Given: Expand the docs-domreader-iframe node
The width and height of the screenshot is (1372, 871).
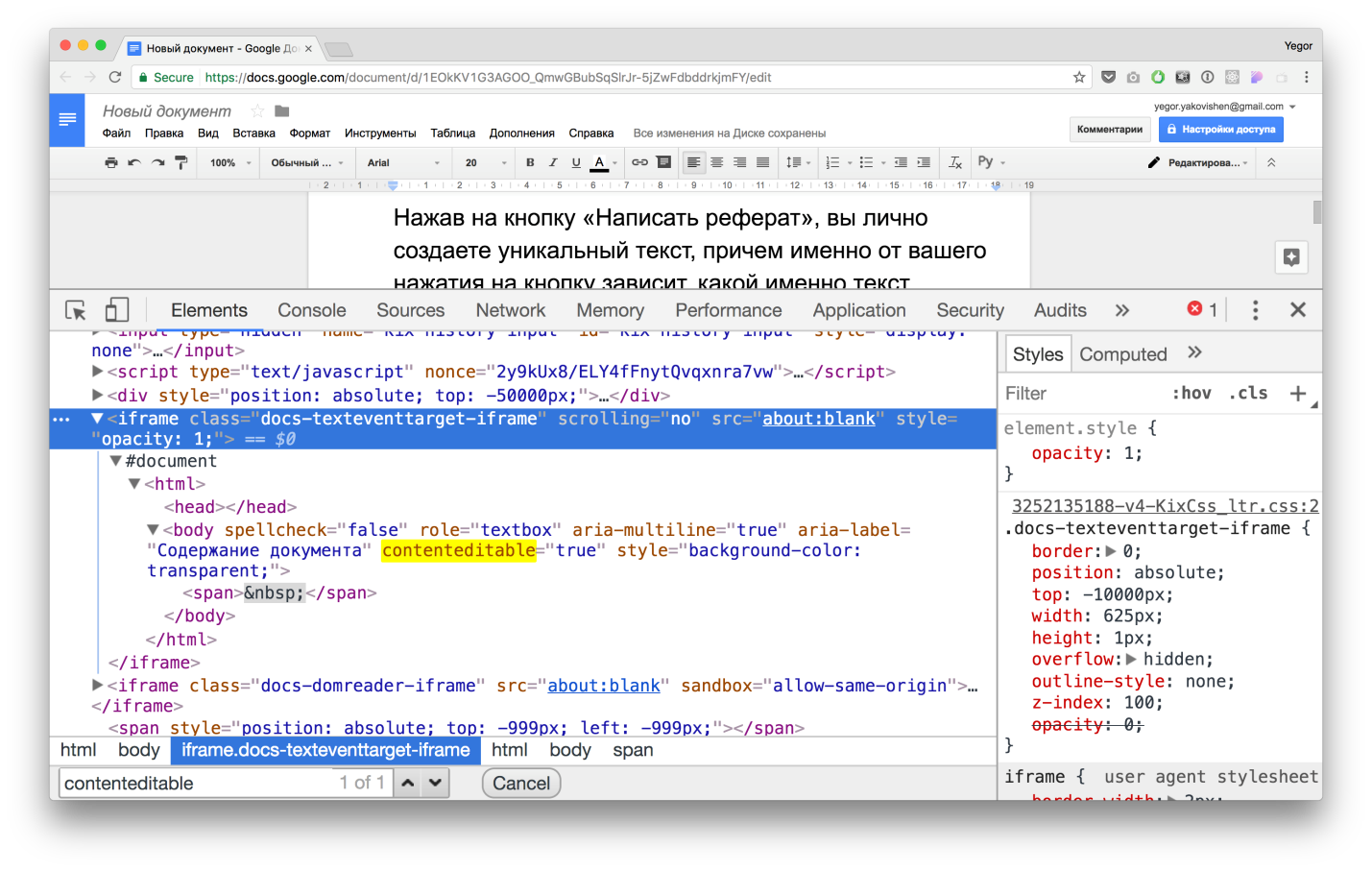Looking at the screenshot, I should (96, 685).
